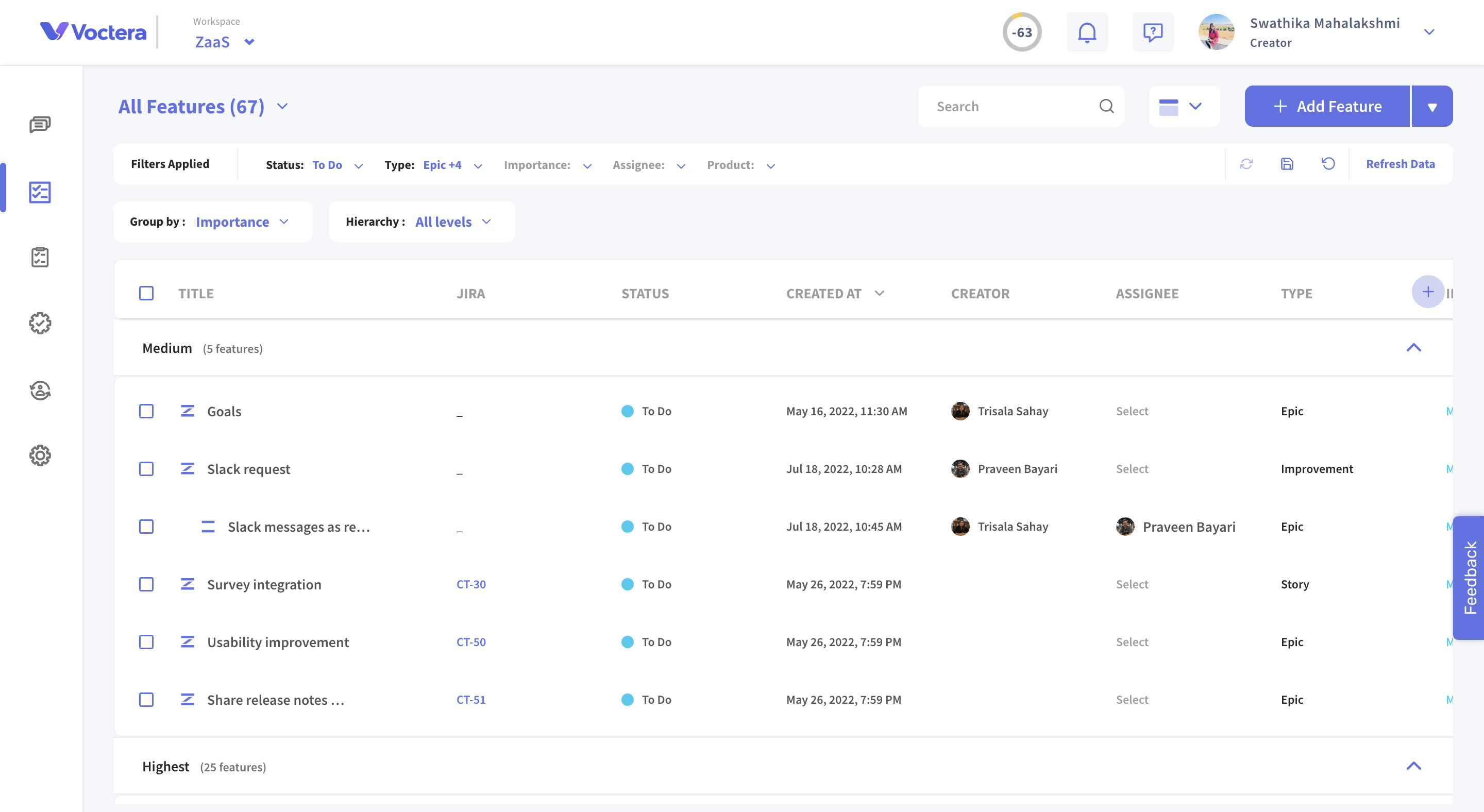1484x812 pixels.
Task: Click the Goals feature type icon
Action: click(x=187, y=411)
